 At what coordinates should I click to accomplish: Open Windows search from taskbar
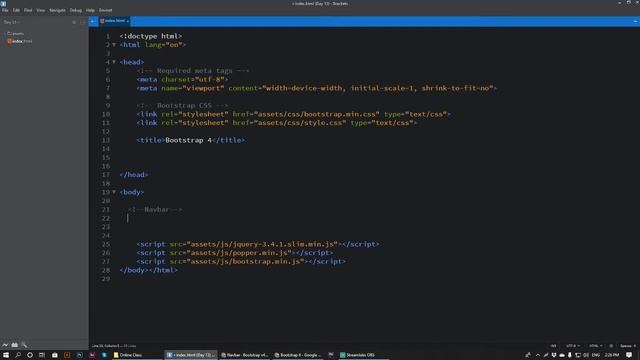pyautogui.click(x=18, y=355)
